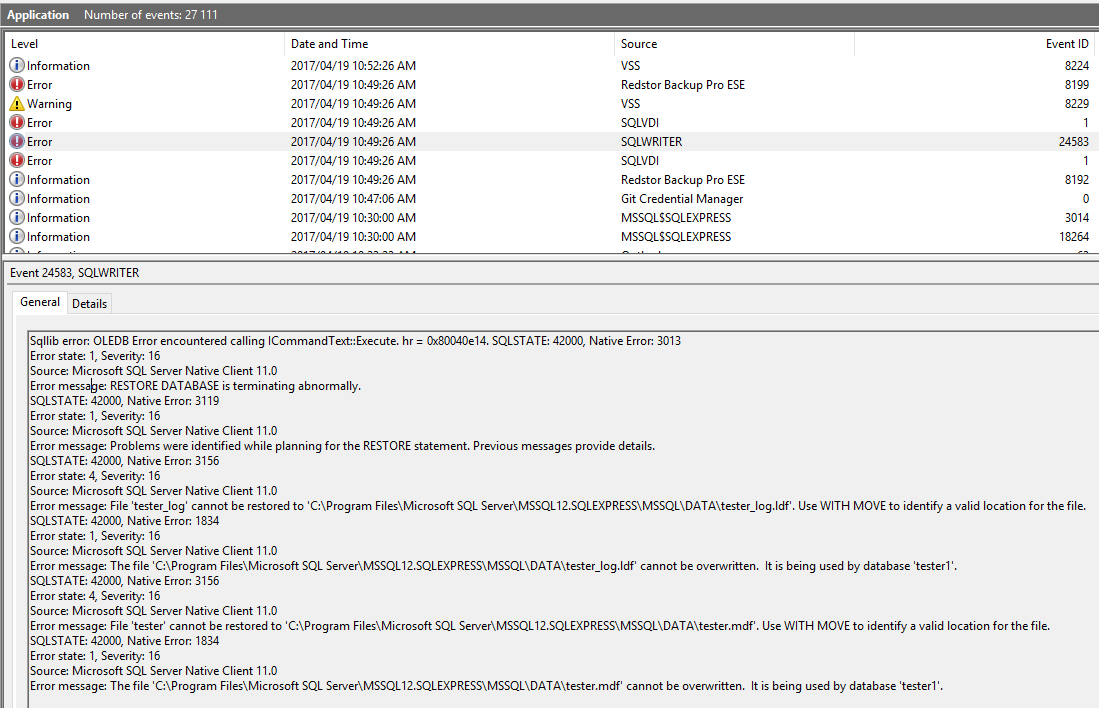Click the 'RESTORE DATABASE is terminating abnormally' line
The width and height of the screenshot is (1099, 708).
(x=196, y=386)
